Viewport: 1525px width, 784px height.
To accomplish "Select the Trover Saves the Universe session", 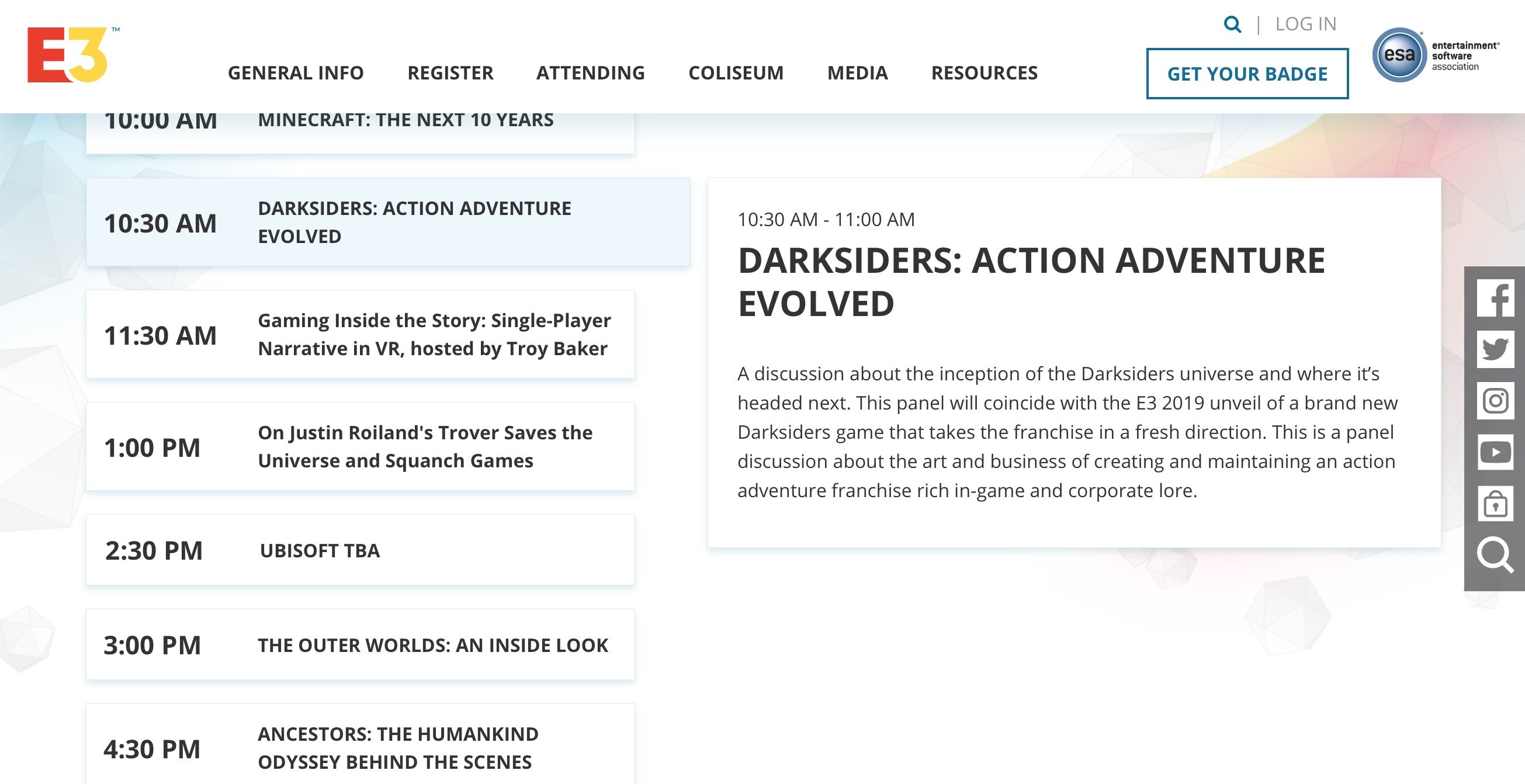I will coord(361,447).
